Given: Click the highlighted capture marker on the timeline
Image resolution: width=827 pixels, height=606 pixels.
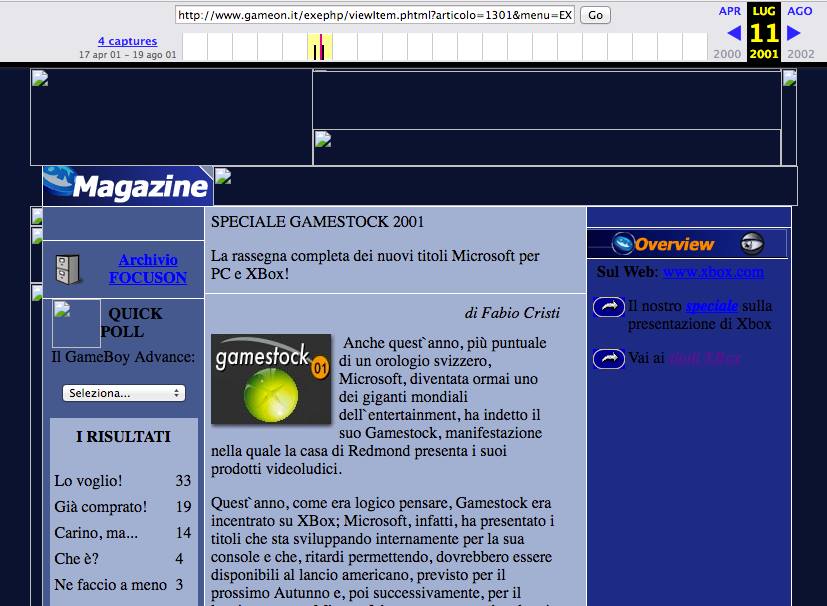Looking at the screenshot, I should [319, 47].
